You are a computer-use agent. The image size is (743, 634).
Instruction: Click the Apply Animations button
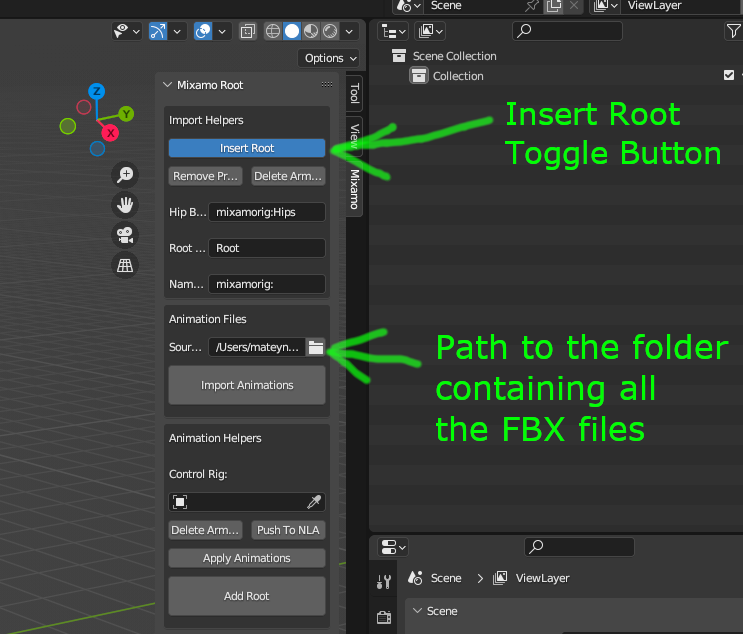pyautogui.click(x=247, y=558)
